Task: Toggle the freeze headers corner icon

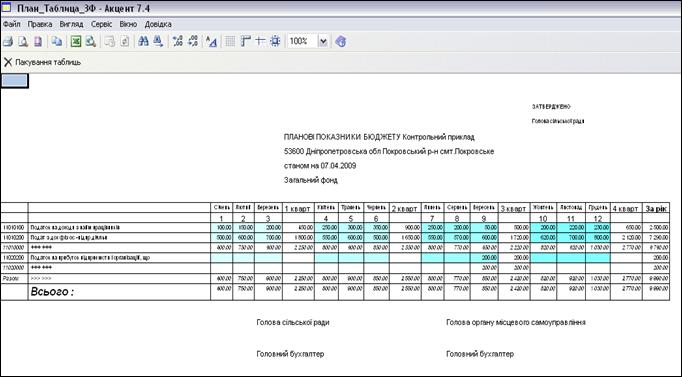Action: pos(246,42)
